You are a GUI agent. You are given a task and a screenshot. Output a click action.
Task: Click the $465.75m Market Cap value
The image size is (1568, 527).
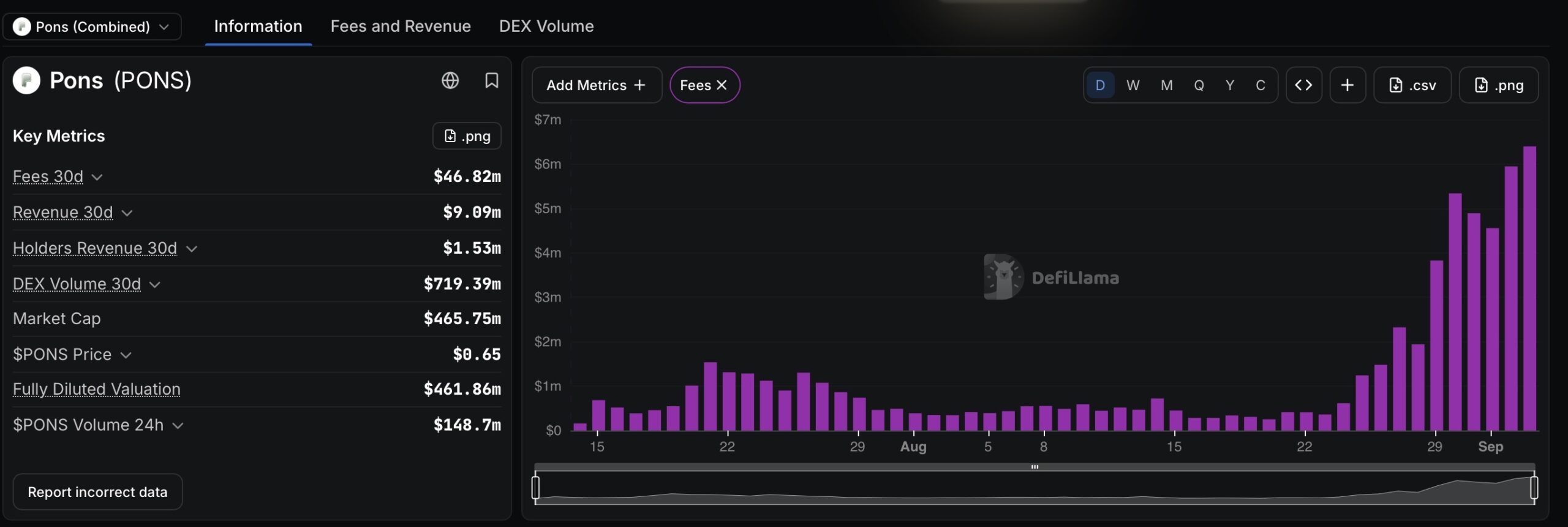click(462, 319)
